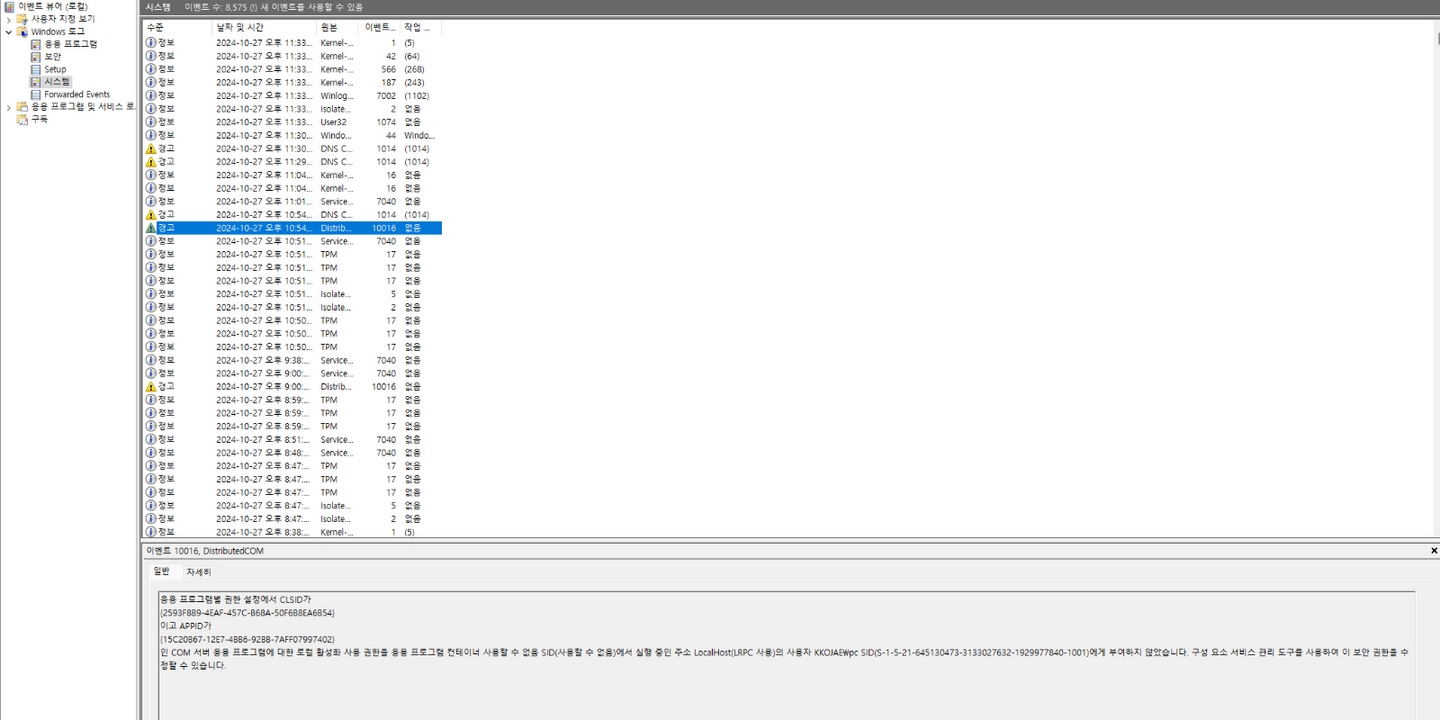This screenshot has width=1440, height=720.
Task: Click warning icon of DNS 10:54 event
Action: (151, 214)
